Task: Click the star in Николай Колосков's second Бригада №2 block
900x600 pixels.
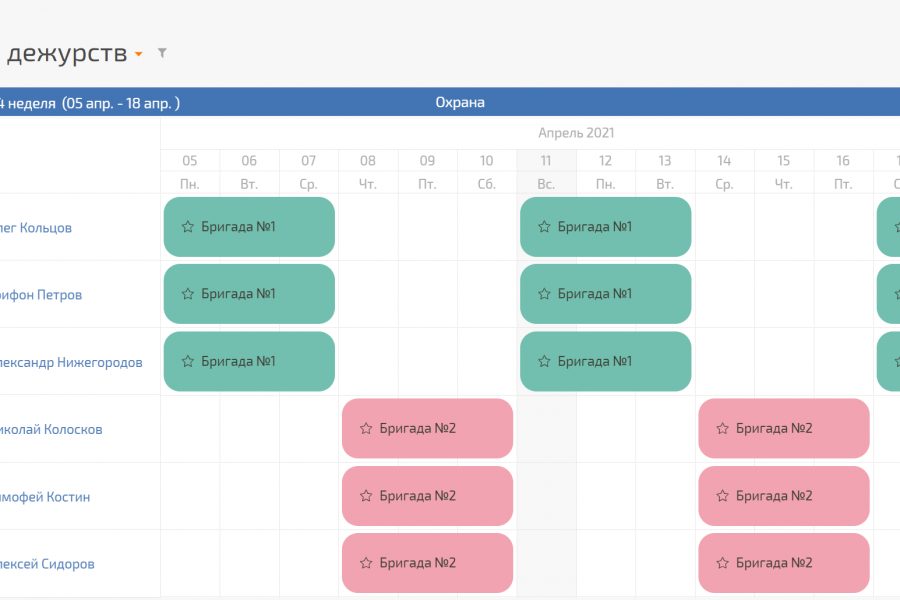Action: pyautogui.click(x=722, y=429)
